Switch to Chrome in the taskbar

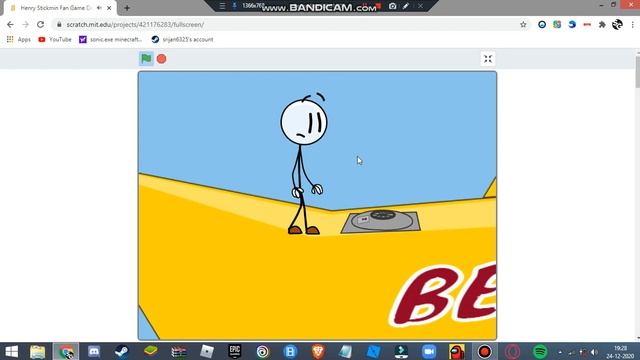click(x=66, y=351)
